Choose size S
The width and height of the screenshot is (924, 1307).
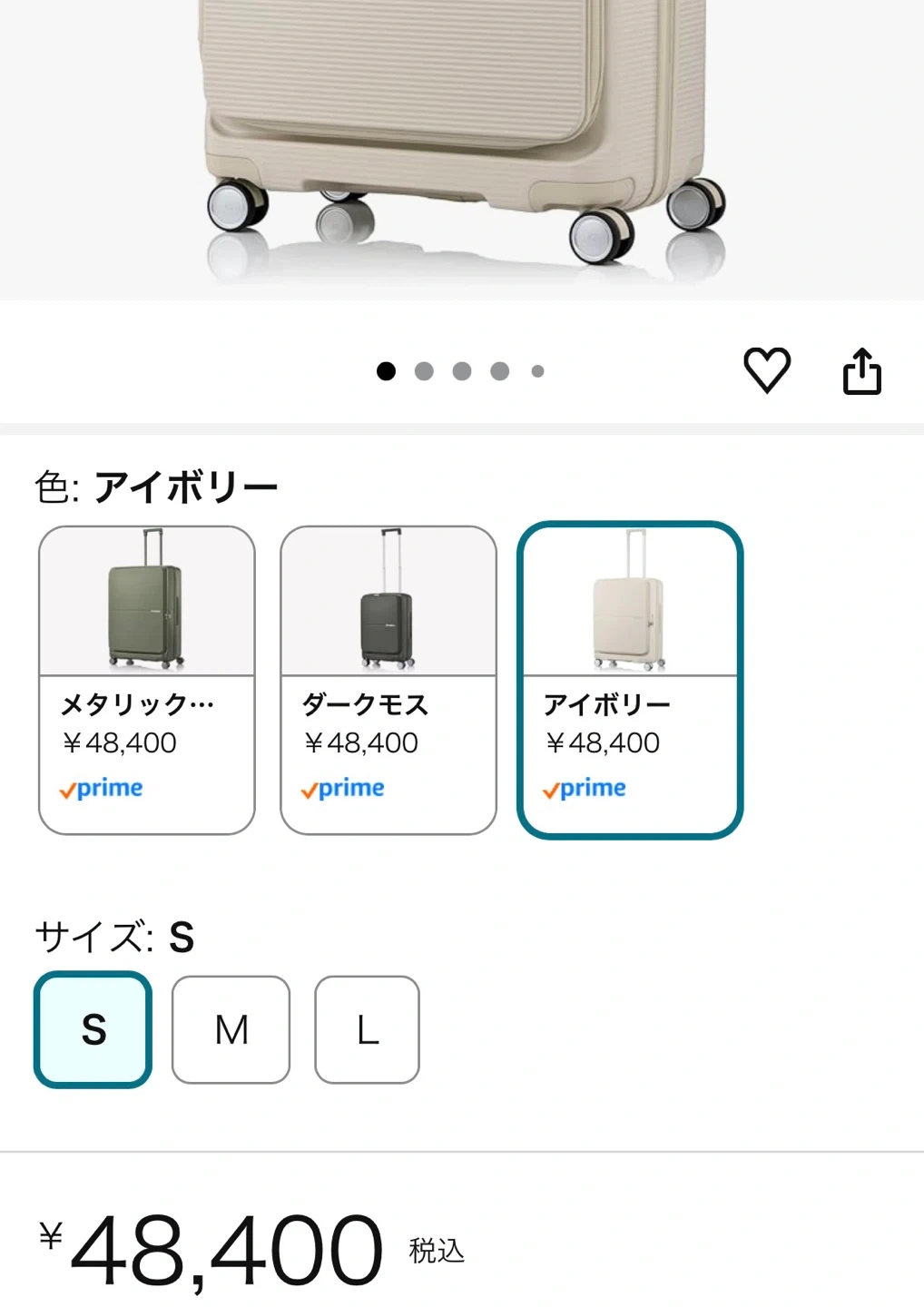(93, 1029)
